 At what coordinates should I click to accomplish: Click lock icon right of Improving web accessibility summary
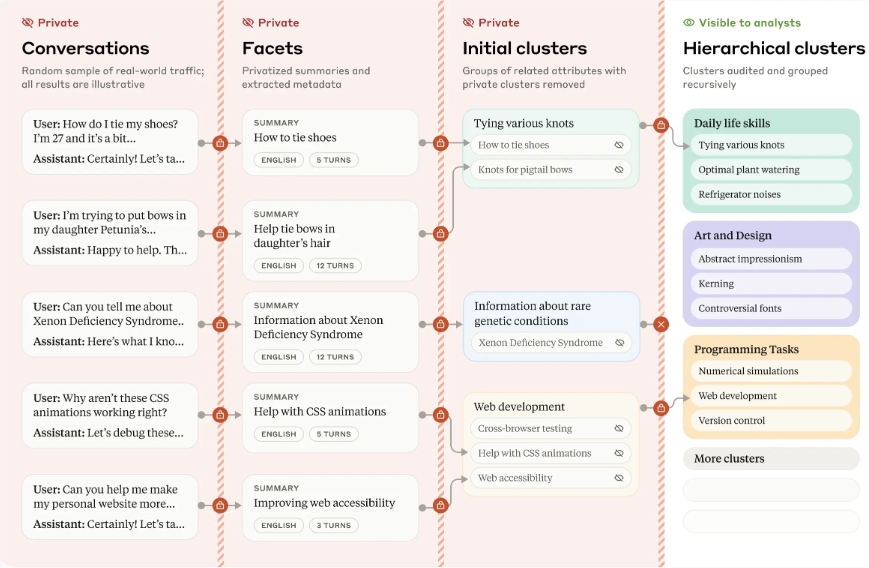pyautogui.click(x=440, y=505)
